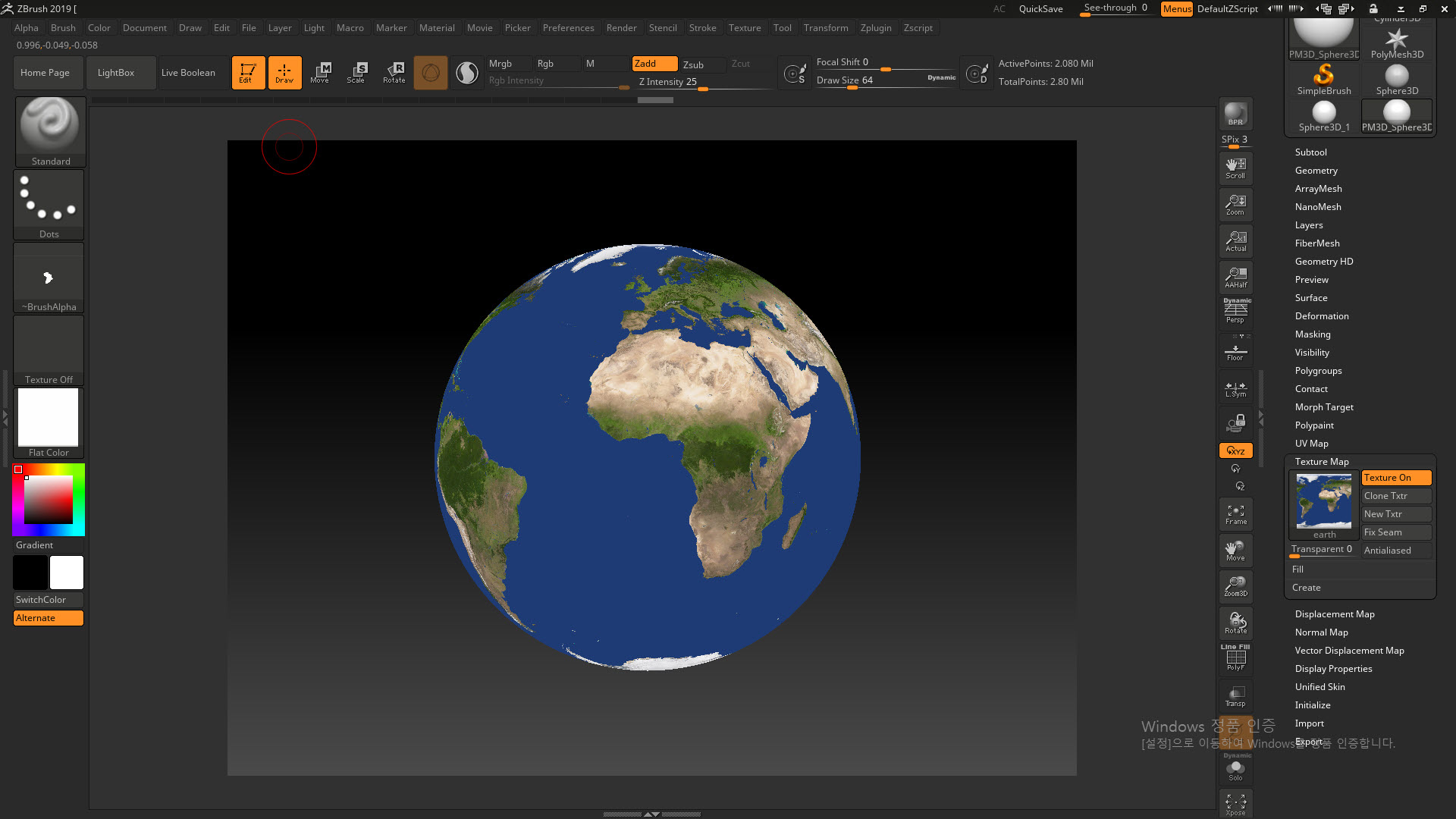The image size is (1456, 819).
Task: Expand the Geometry subpalette
Action: [1316, 171]
